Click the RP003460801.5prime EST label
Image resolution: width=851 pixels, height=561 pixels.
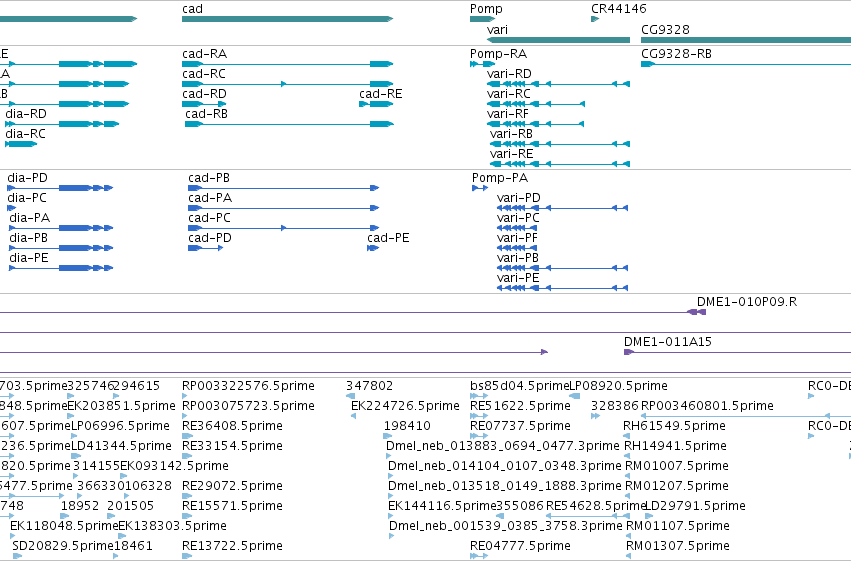(x=707, y=406)
